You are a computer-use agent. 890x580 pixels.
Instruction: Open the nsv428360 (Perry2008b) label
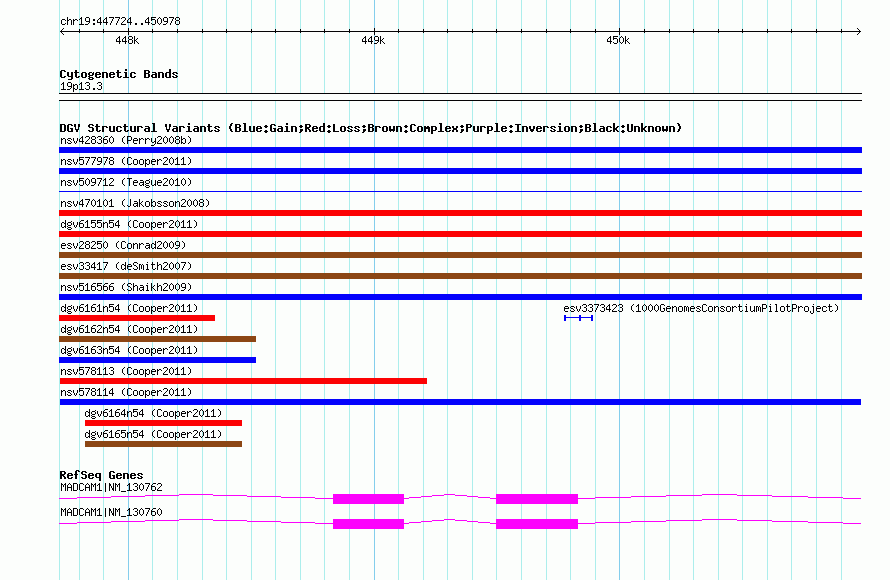[126, 140]
